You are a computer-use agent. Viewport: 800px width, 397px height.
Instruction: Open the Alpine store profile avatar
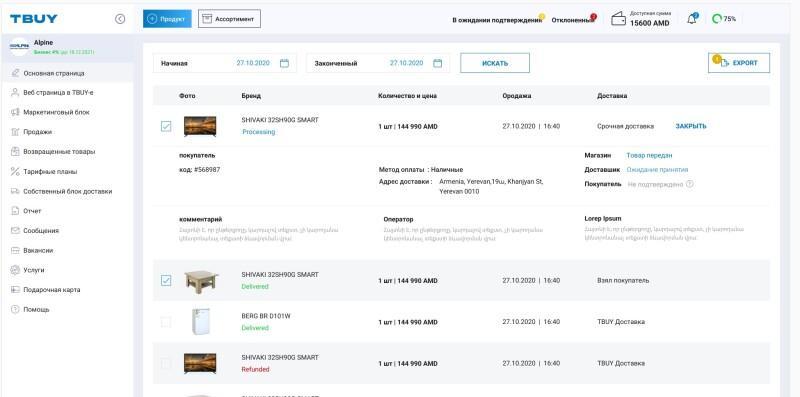pyautogui.click(x=19, y=46)
